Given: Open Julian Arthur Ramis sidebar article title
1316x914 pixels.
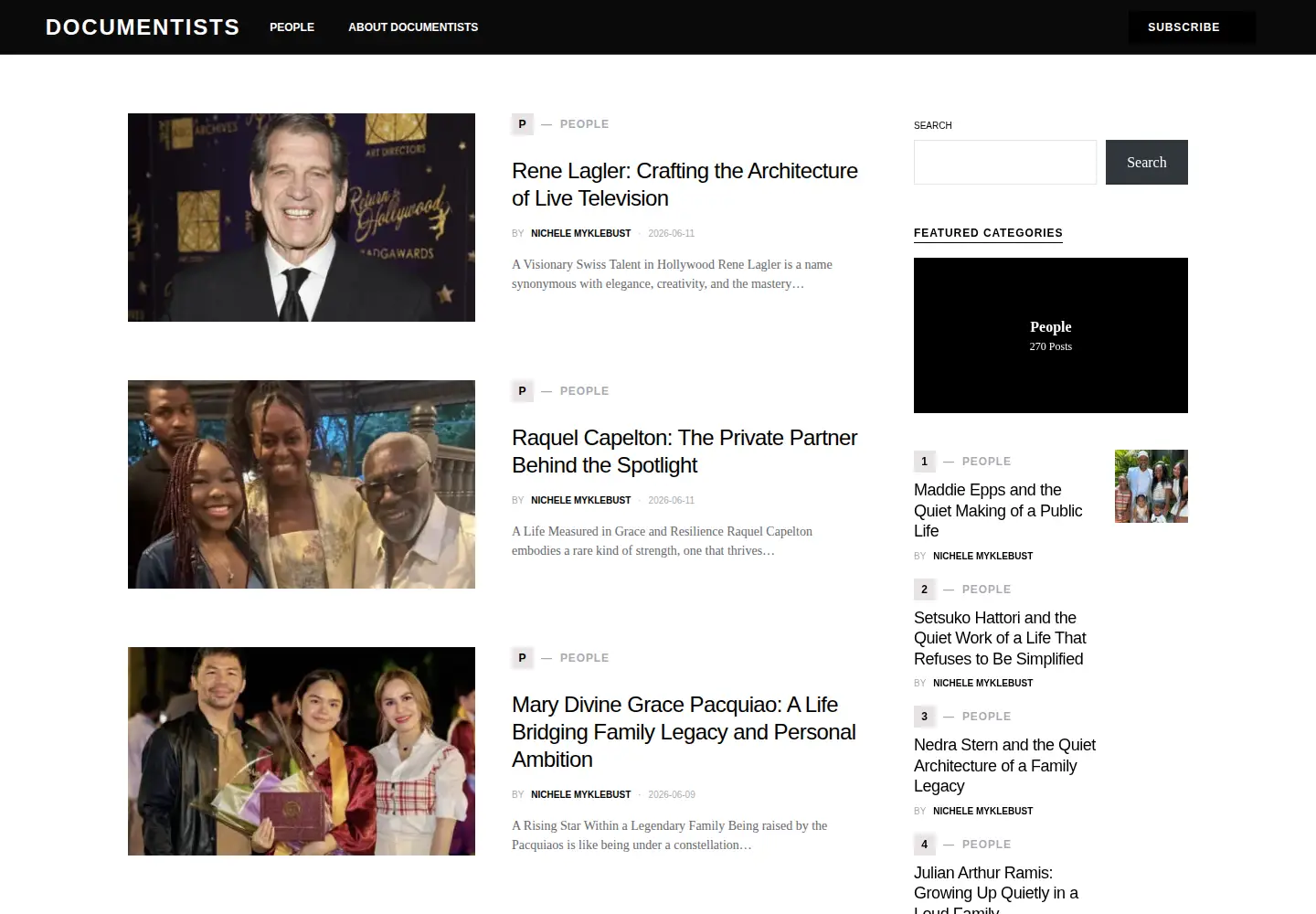Looking at the screenshot, I should tap(996, 888).
